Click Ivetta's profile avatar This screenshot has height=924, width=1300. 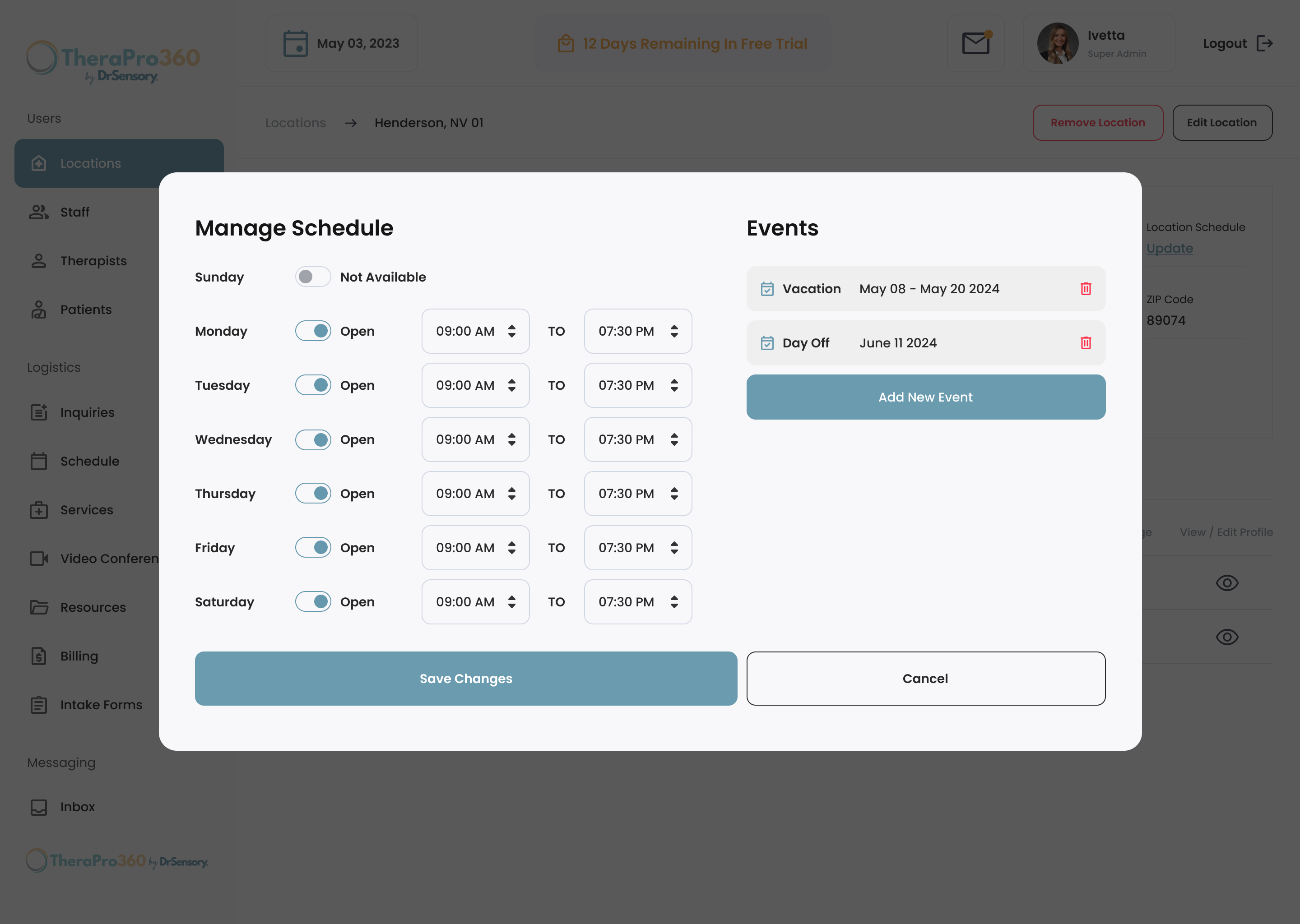point(1058,43)
